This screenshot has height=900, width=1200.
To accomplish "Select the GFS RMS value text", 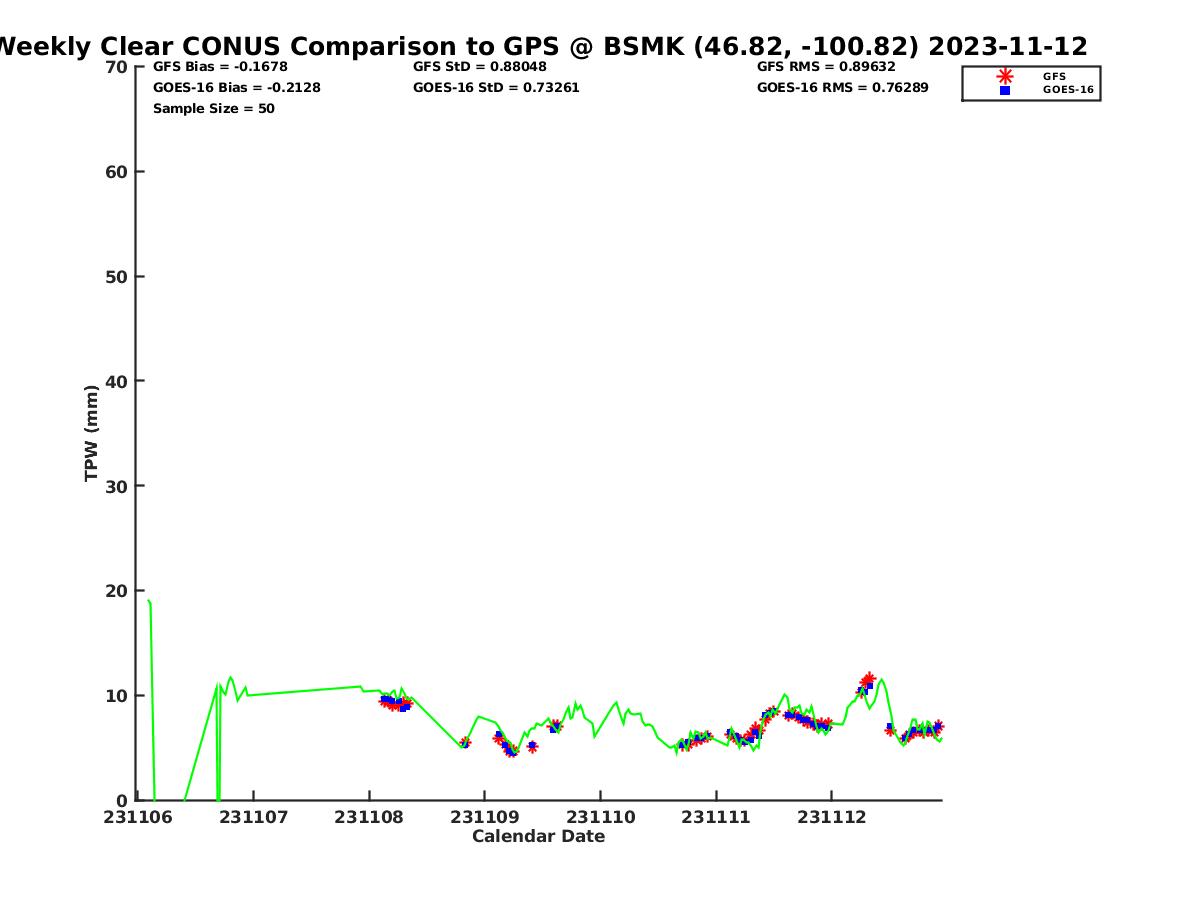I will (826, 67).
